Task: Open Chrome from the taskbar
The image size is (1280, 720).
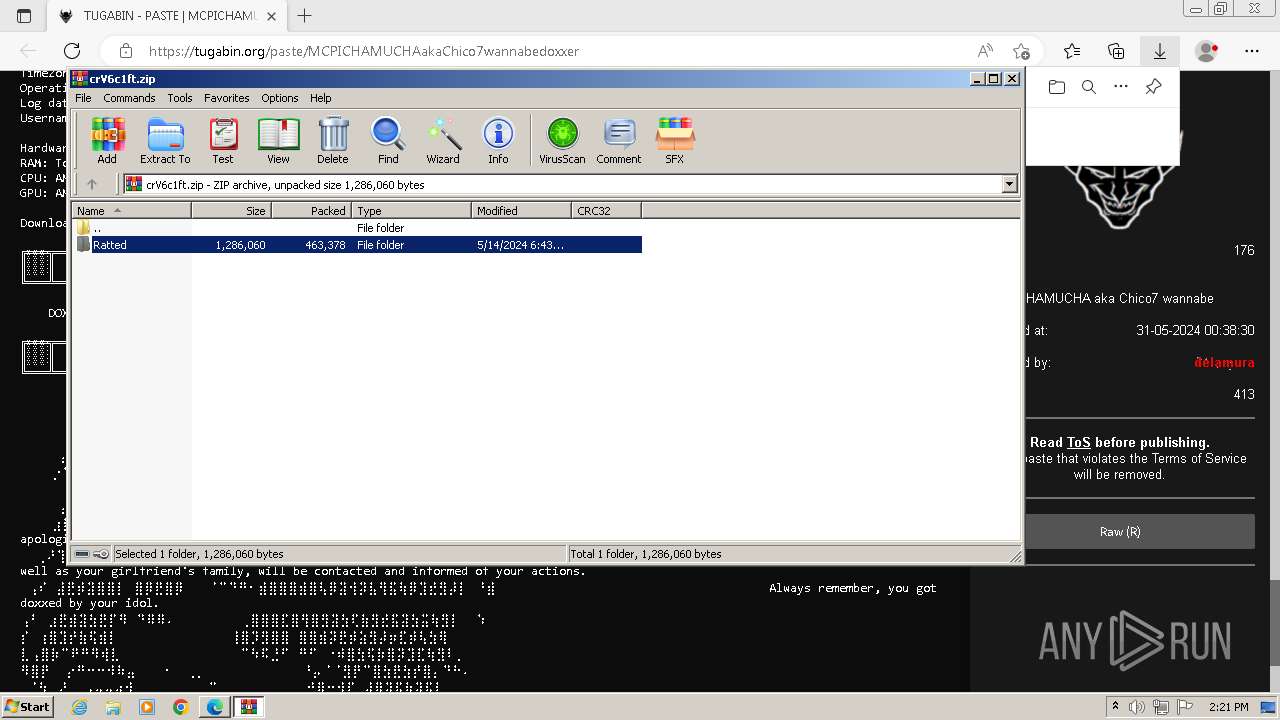Action: click(181, 707)
